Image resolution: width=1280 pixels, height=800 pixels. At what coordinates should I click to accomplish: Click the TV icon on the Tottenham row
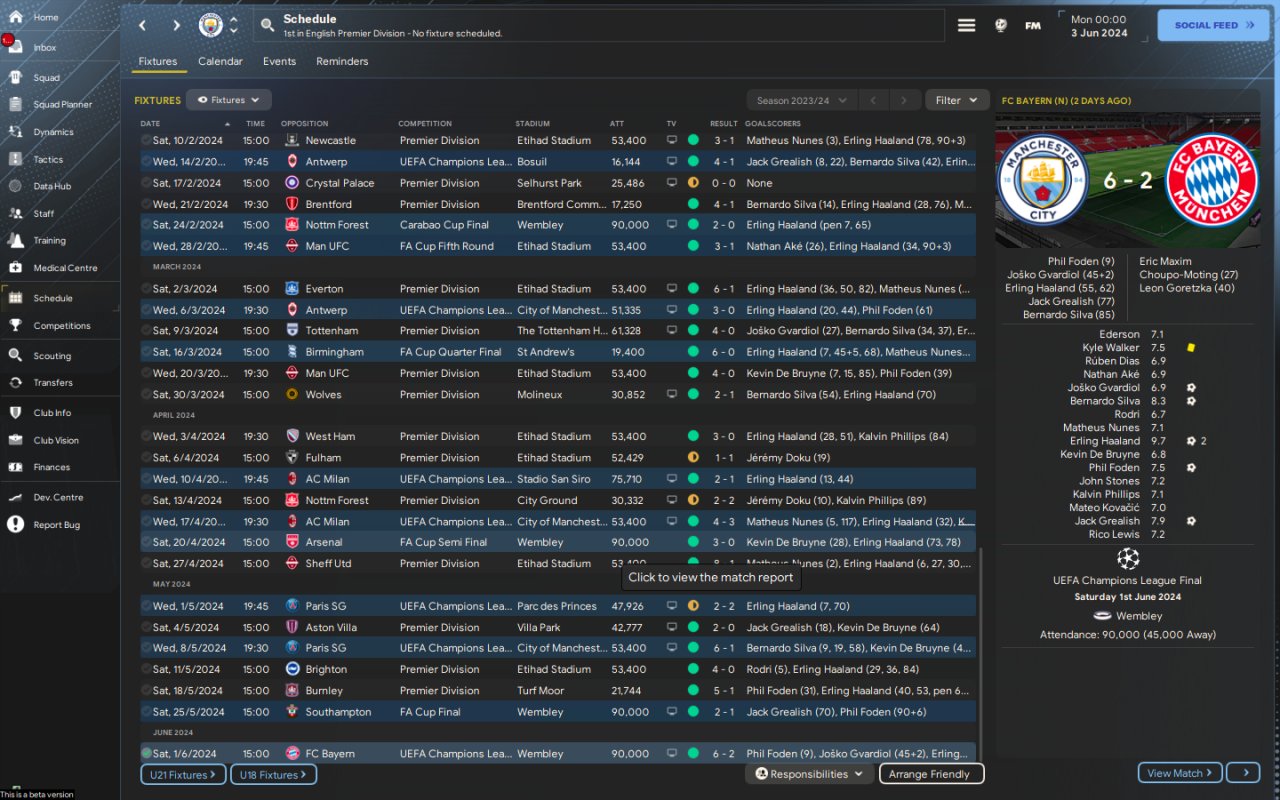(x=672, y=331)
